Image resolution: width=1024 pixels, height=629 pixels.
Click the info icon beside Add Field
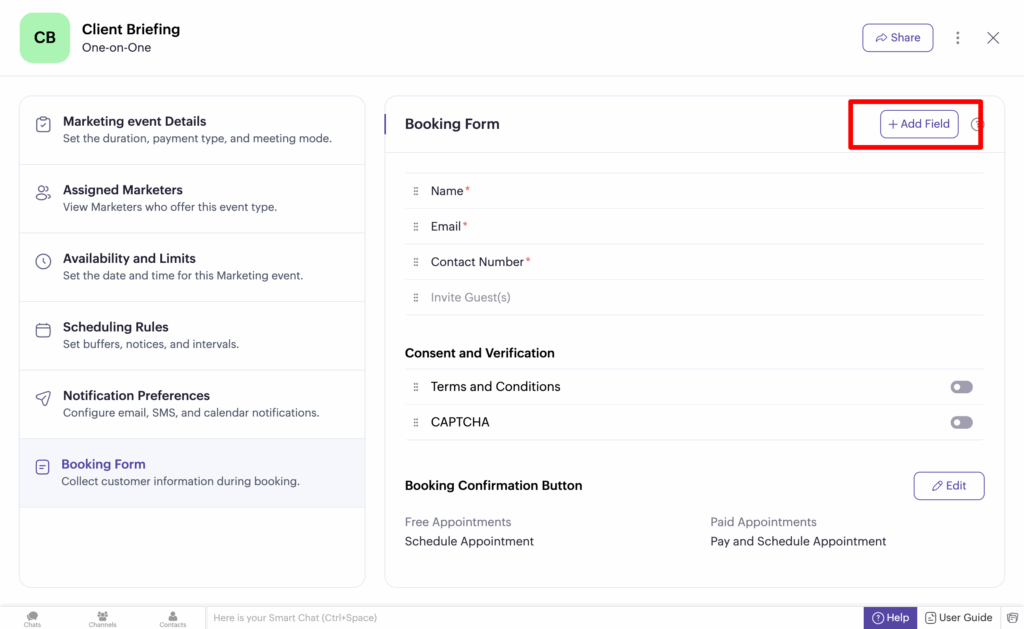(x=978, y=125)
